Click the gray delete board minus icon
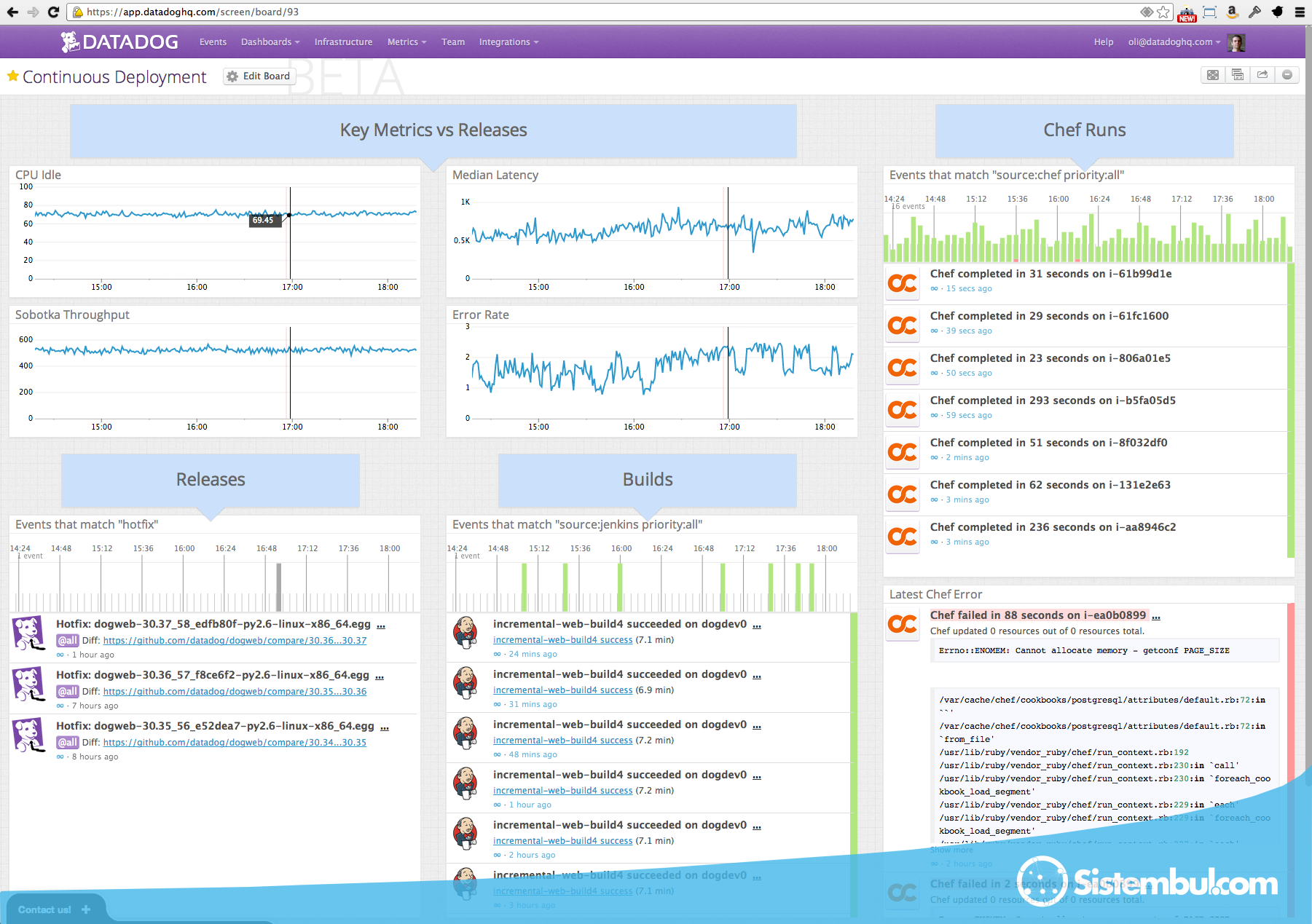 [1287, 75]
